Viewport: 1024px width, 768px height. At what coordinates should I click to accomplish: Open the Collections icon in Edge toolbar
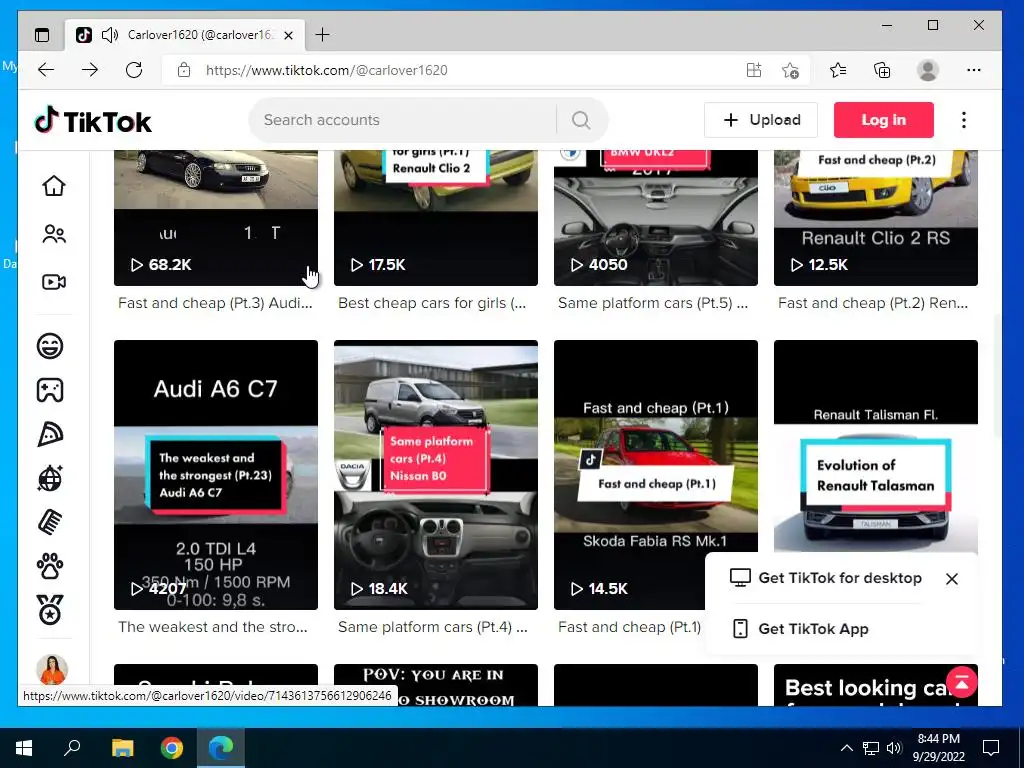[x=882, y=70]
